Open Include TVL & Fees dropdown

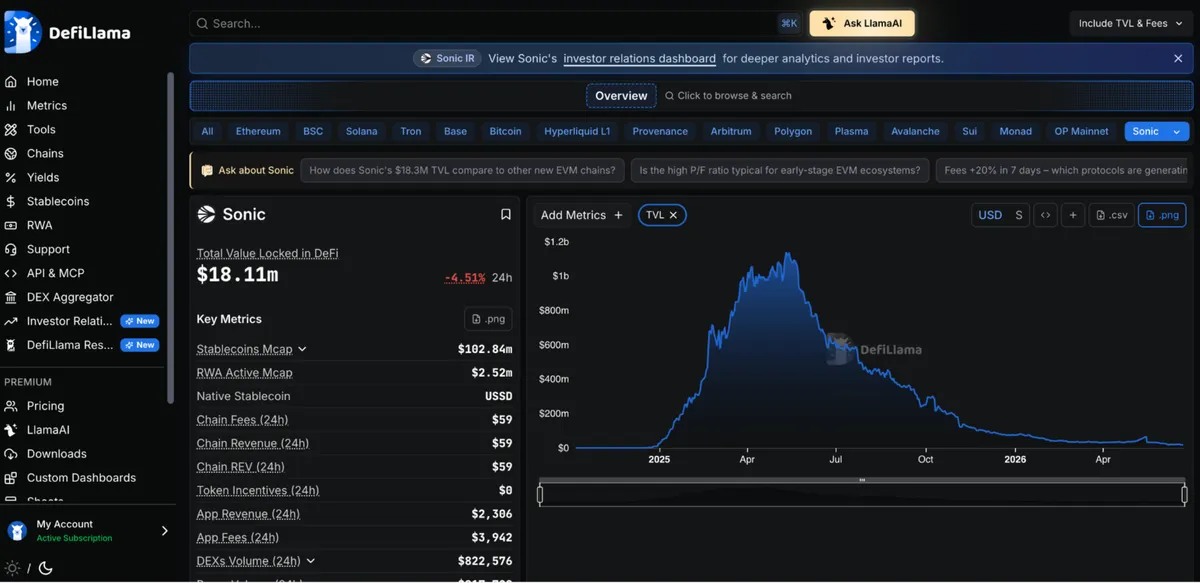pos(1131,23)
